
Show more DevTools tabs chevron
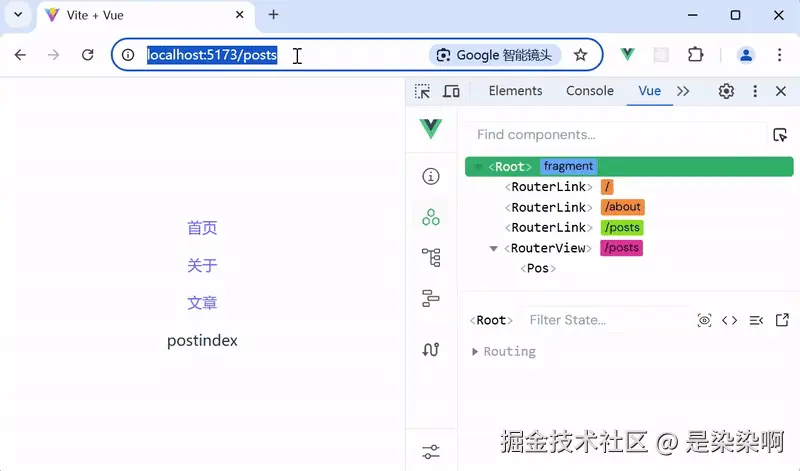point(683,91)
